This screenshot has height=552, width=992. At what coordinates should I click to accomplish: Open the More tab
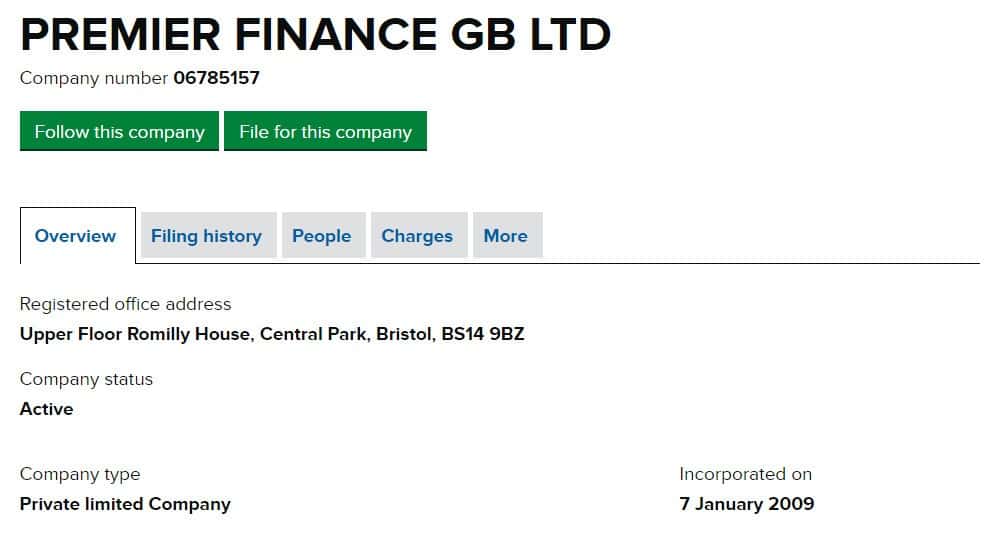pyautogui.click(x=506, y=236)
